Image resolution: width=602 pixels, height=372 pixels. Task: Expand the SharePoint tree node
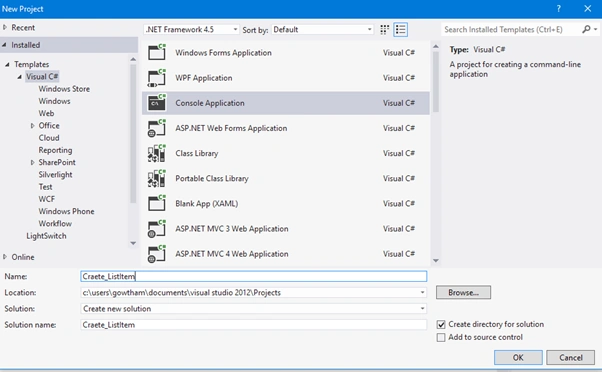click(33, 162)
